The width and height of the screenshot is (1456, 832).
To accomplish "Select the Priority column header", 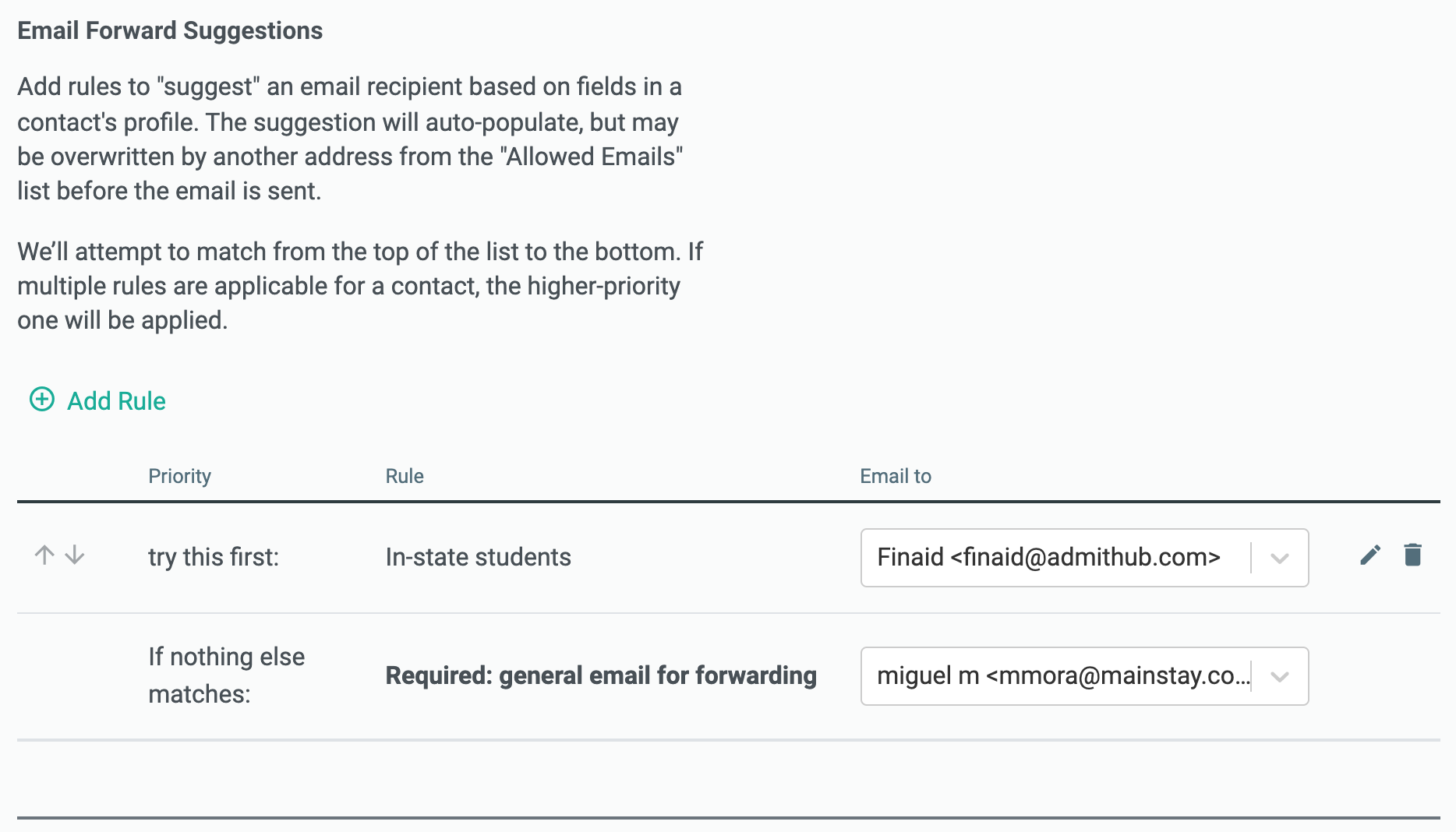I will (x=179, y=476).
